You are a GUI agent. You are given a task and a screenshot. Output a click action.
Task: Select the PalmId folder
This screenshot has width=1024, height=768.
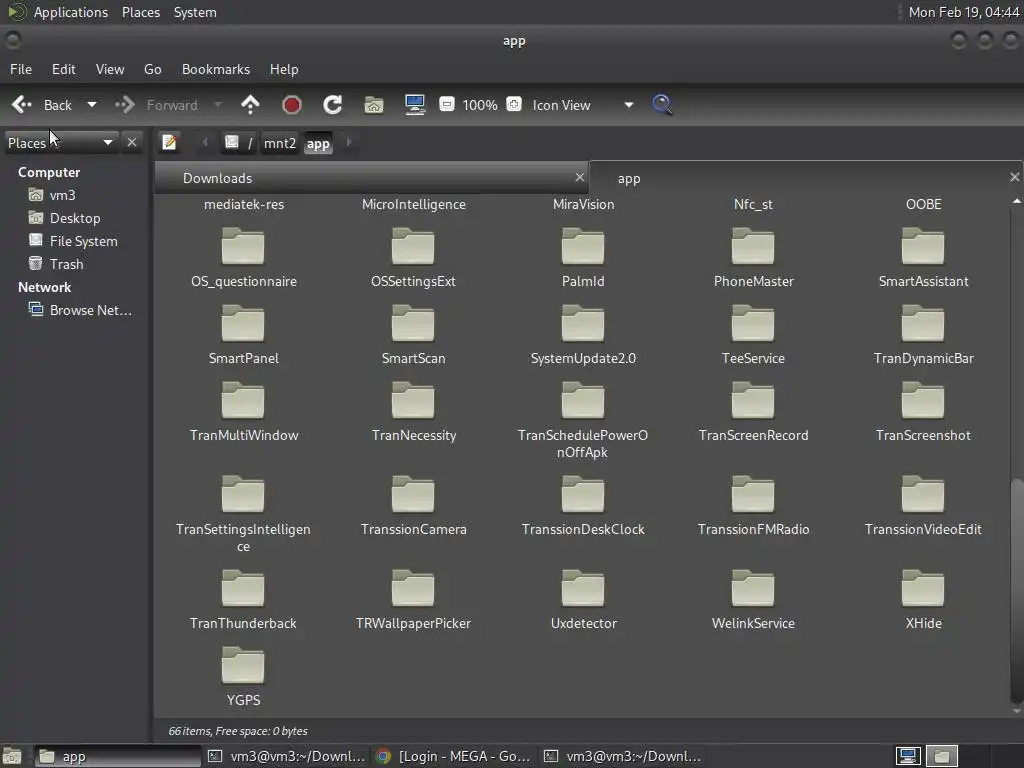[583, 257]
